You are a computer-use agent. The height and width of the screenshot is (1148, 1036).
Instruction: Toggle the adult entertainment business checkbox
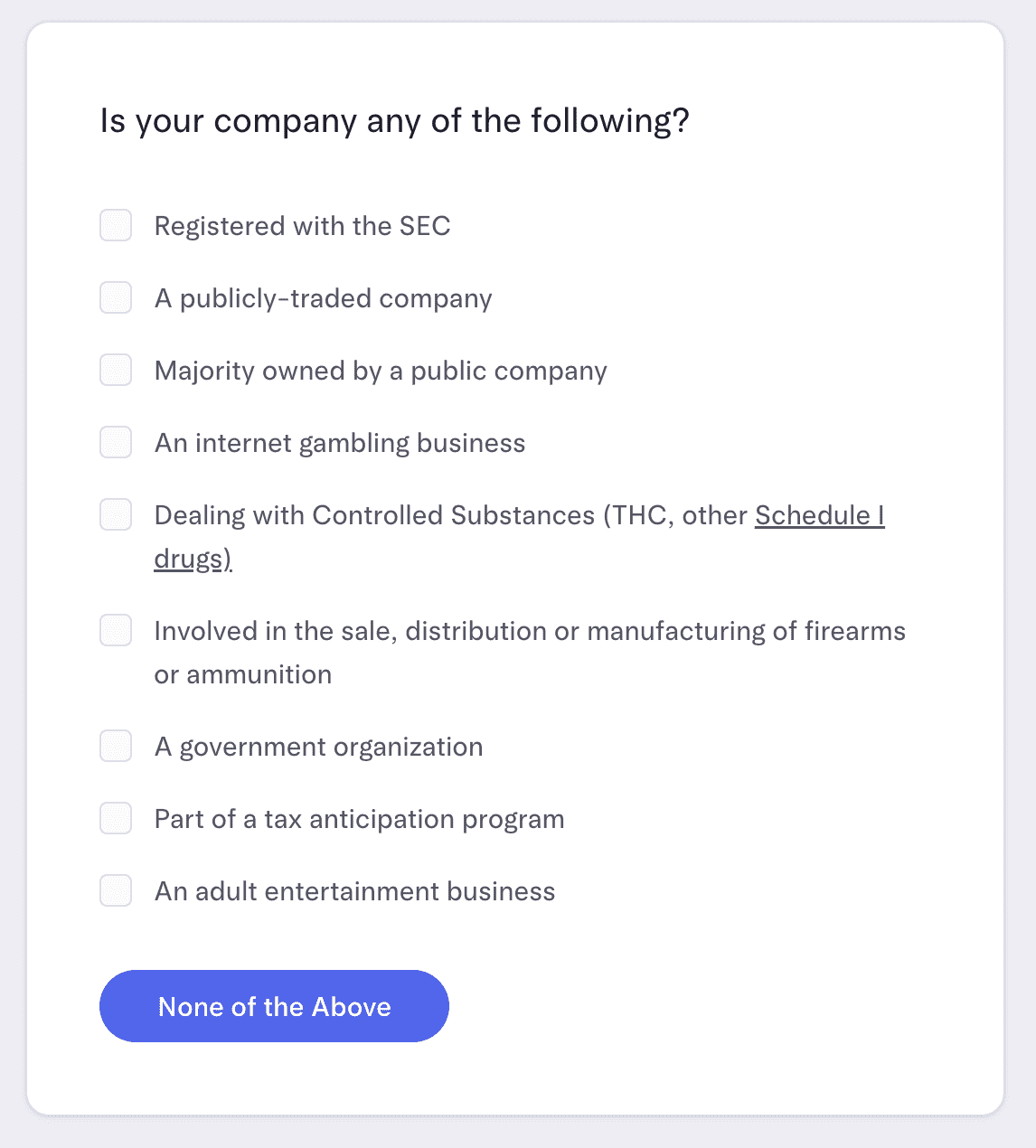coord(116,890)
